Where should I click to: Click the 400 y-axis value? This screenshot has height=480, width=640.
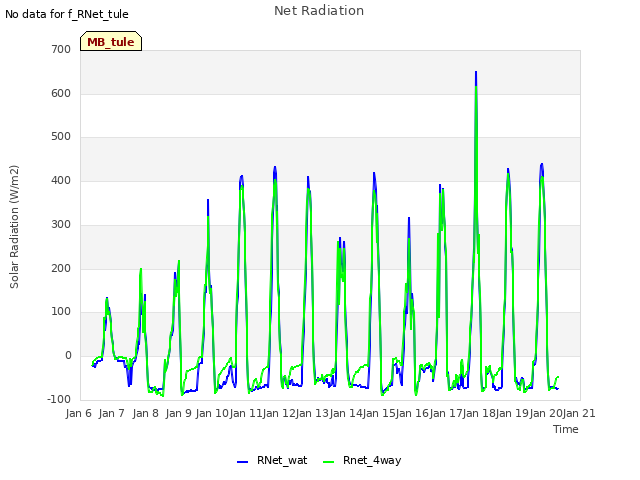point(61,180)
